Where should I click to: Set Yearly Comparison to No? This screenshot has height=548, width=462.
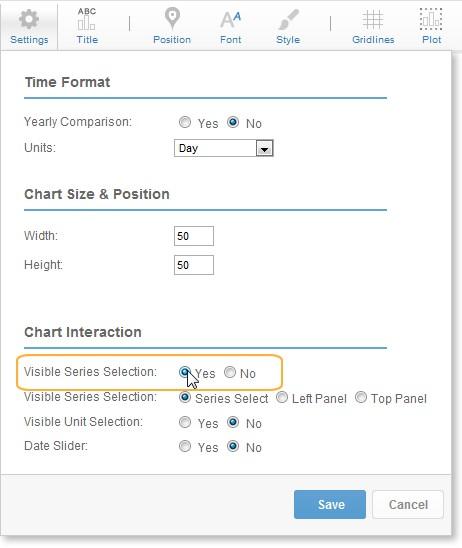233,122
